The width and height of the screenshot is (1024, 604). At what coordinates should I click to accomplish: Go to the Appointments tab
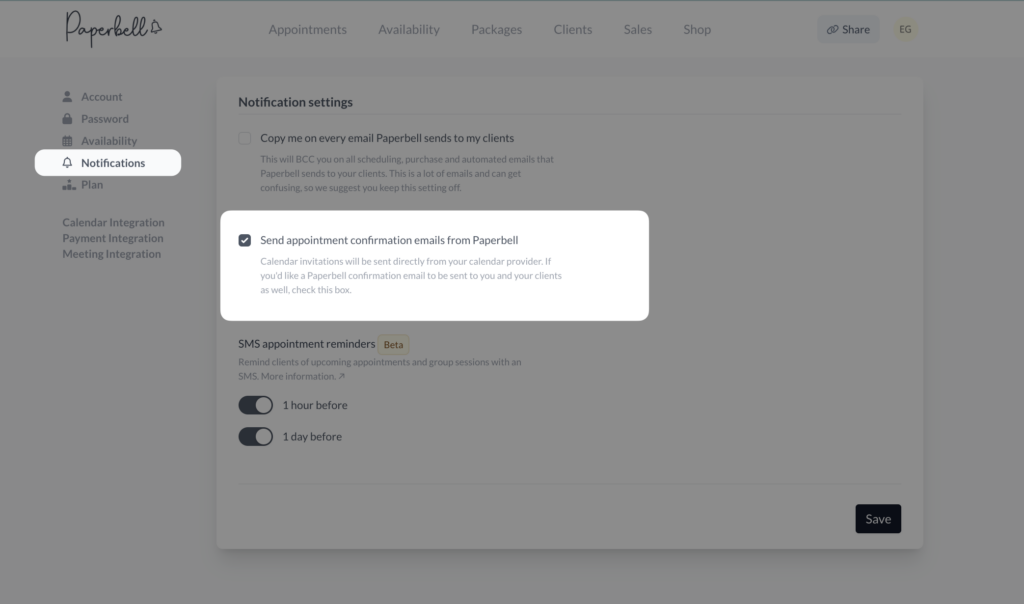click(307, 30)
